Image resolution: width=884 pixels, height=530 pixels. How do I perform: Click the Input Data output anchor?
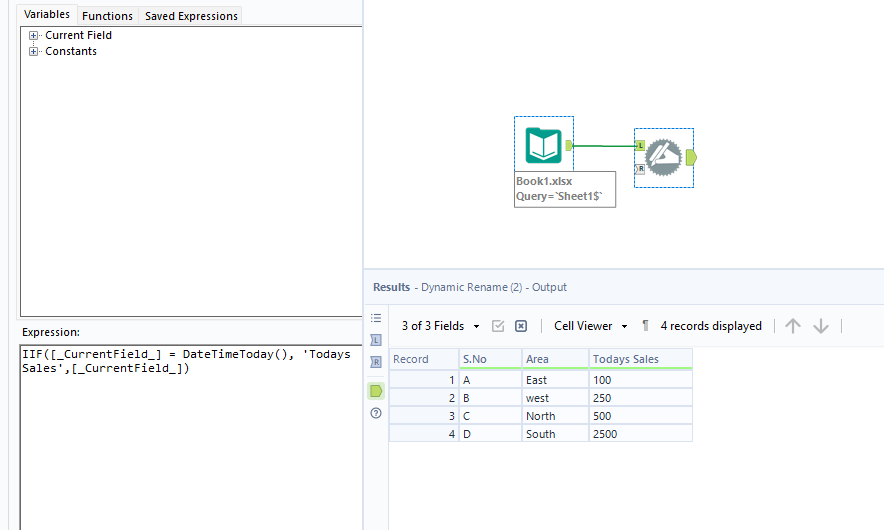569,145
